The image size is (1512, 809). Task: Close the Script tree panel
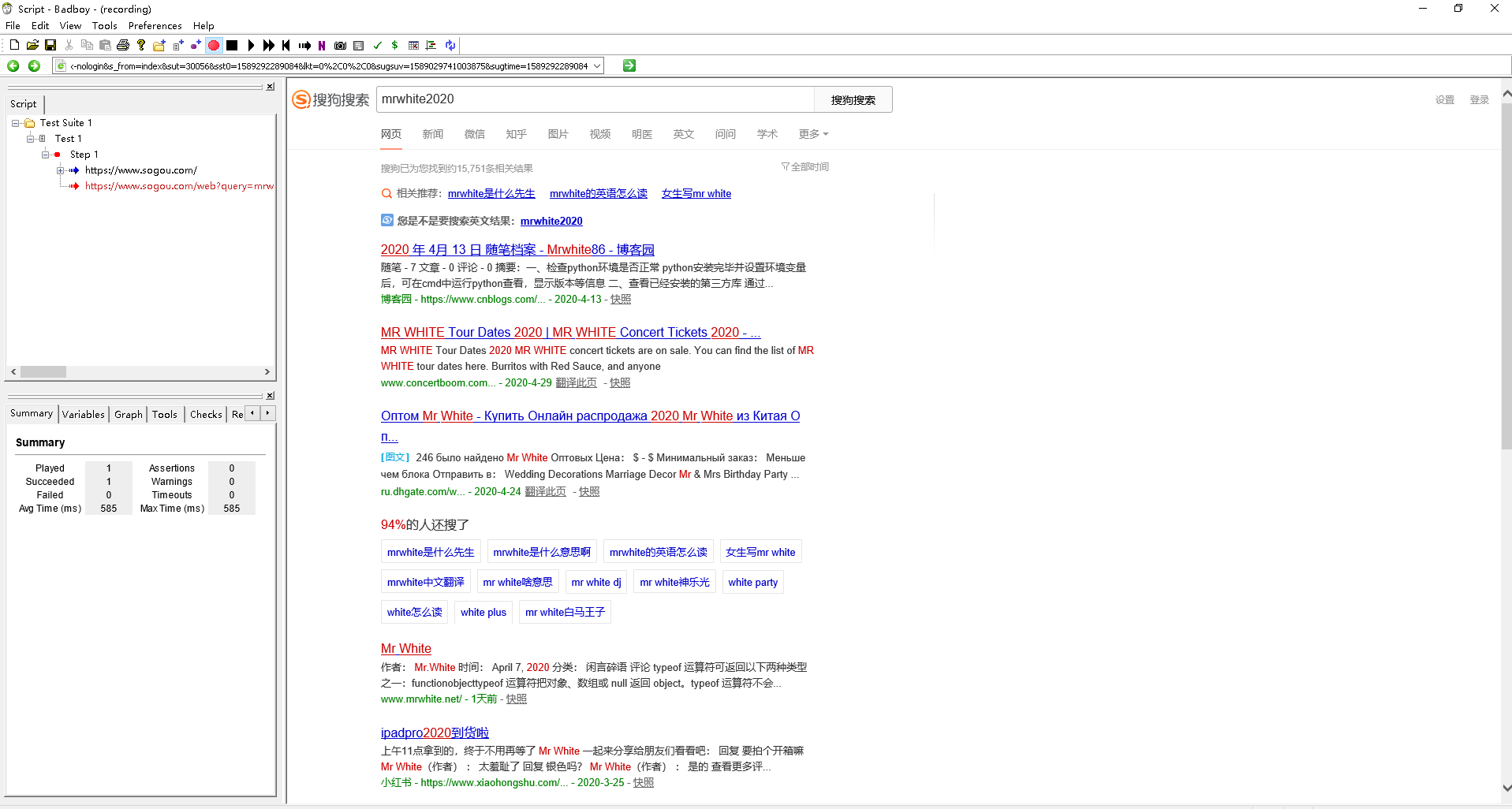point(271,87)
